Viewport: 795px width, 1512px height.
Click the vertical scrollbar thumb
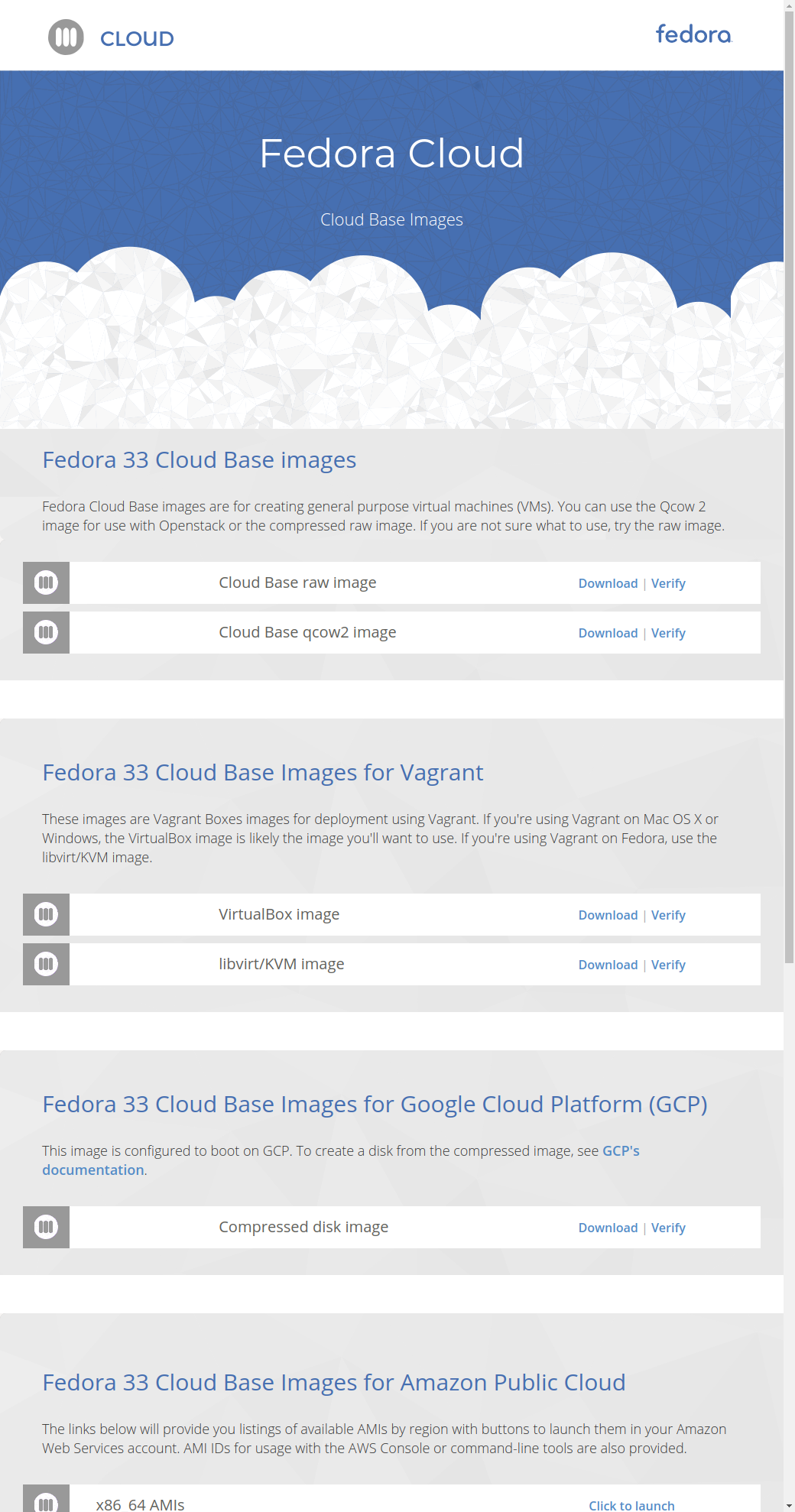[789, 487]
